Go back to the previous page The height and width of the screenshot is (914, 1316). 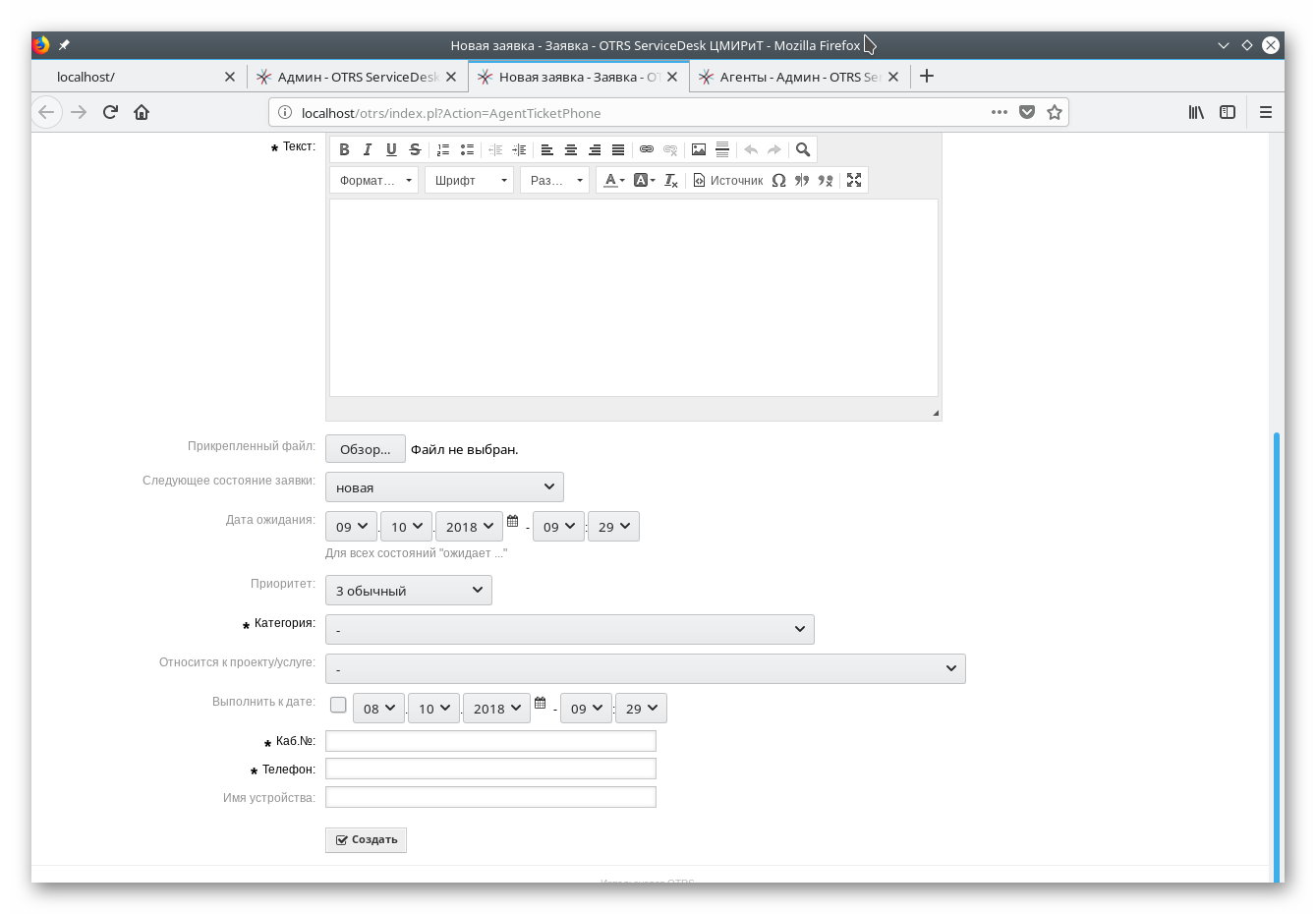coord(46,112)
